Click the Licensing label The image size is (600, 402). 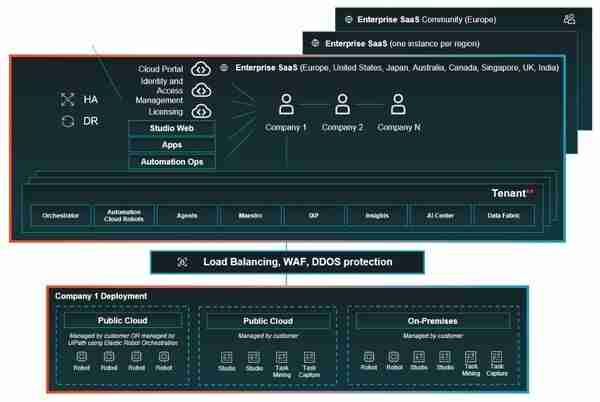point(166,112)
